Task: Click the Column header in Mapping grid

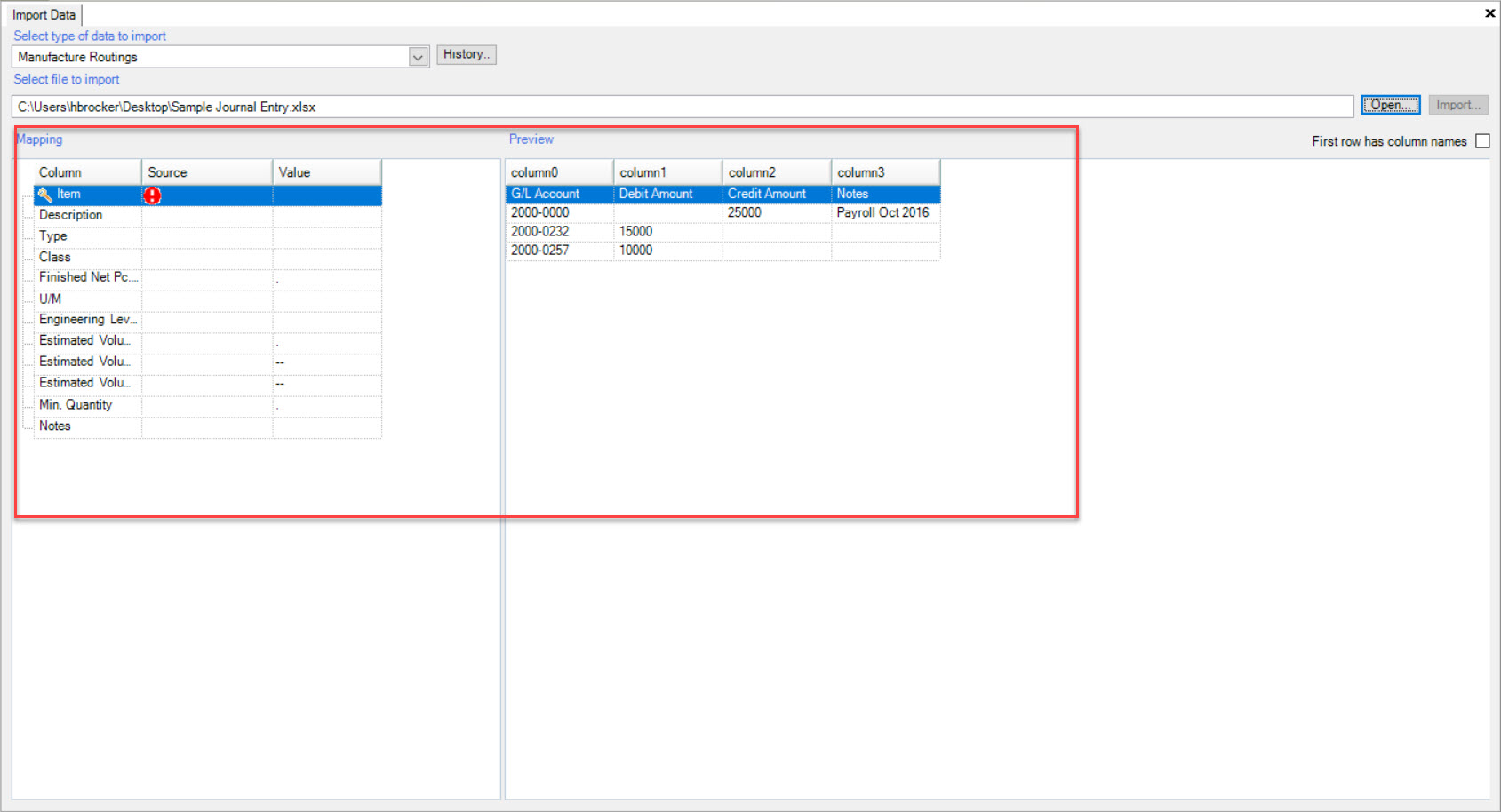Action: click(x=87, y=172)
